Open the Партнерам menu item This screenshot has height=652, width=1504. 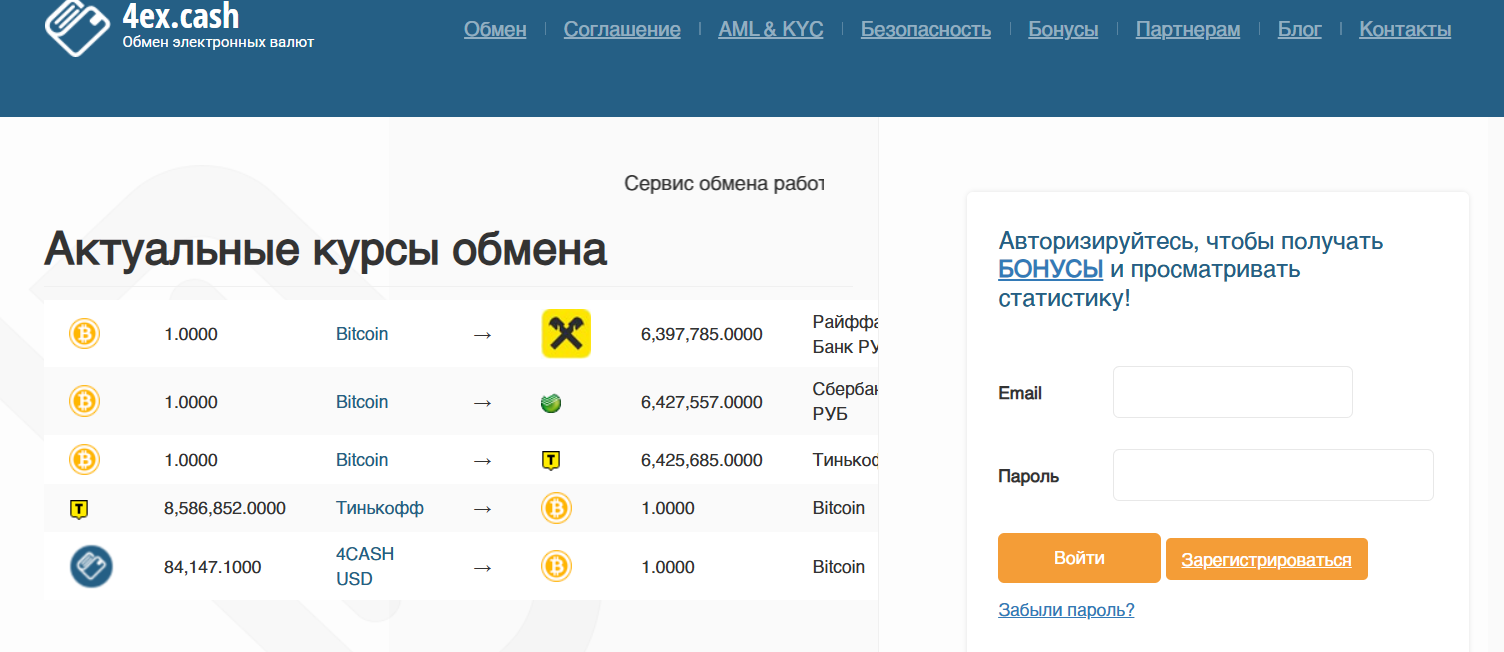pyautogui.click(x=1188, y=29)
